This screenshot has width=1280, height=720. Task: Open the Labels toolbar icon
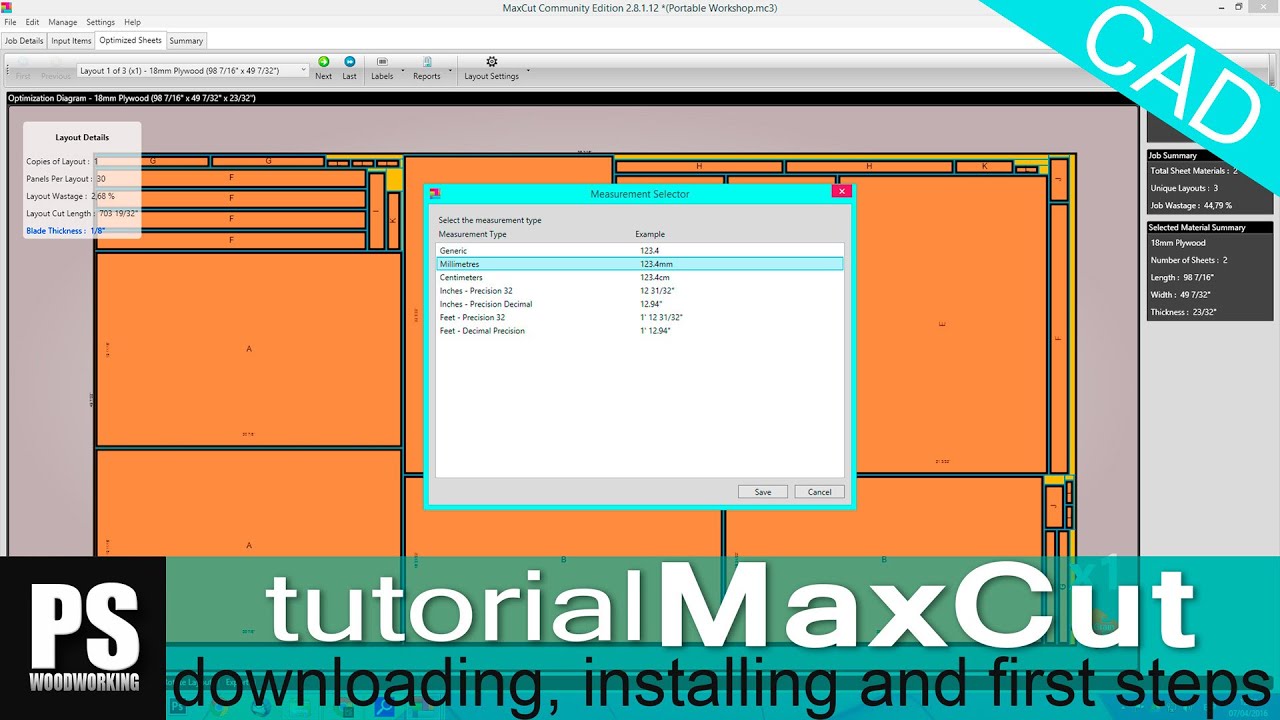click(382, 68)
